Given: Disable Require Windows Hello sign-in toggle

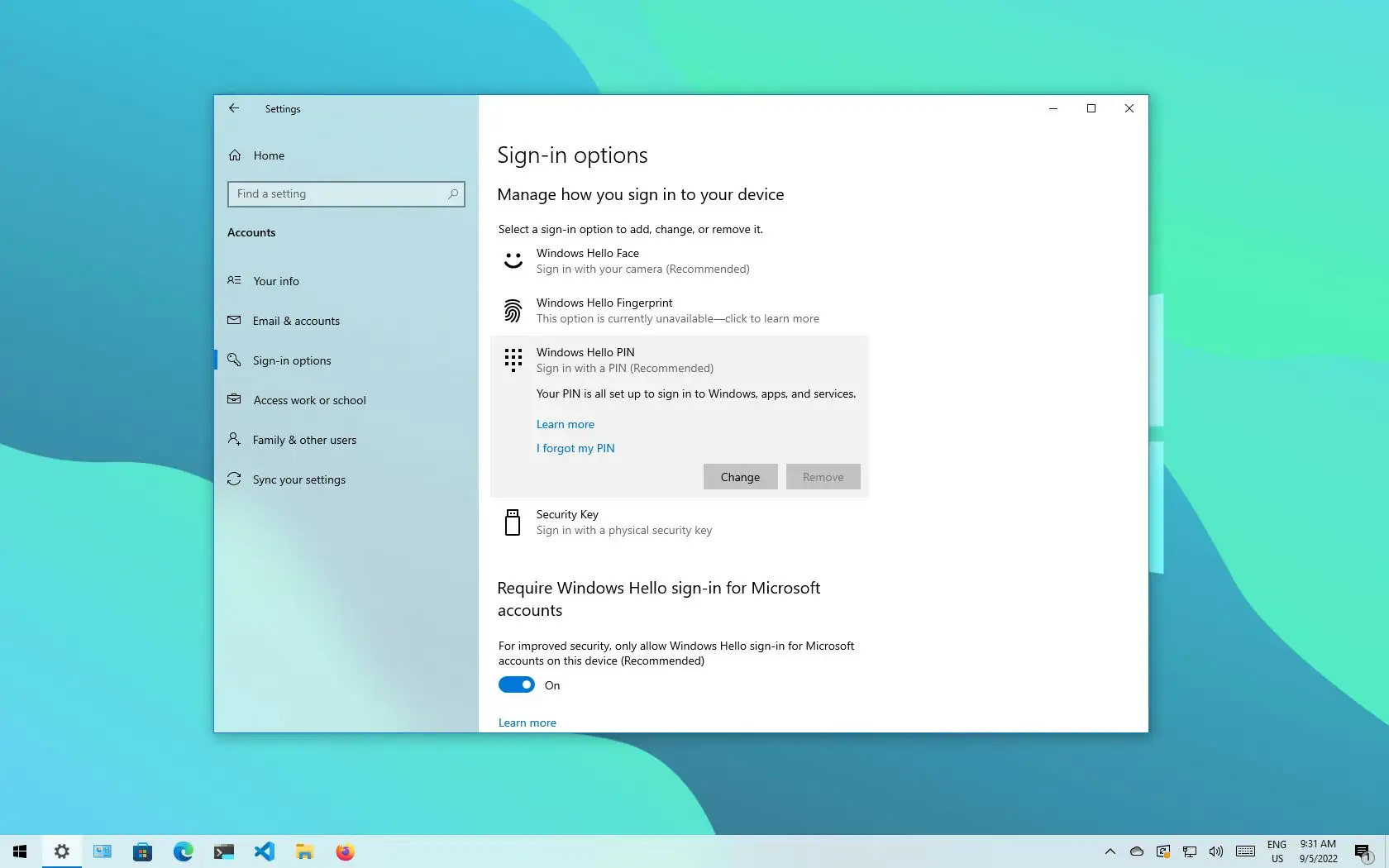Looking at the screenshot, I should point(515,684).
